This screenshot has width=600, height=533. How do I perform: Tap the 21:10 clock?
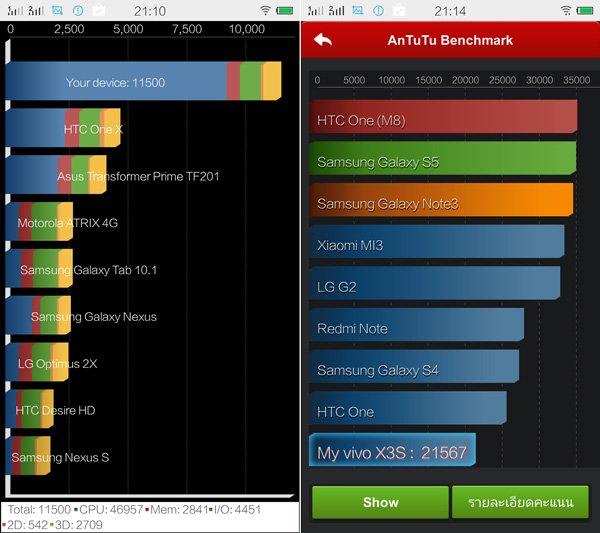(x=150, y=11)
